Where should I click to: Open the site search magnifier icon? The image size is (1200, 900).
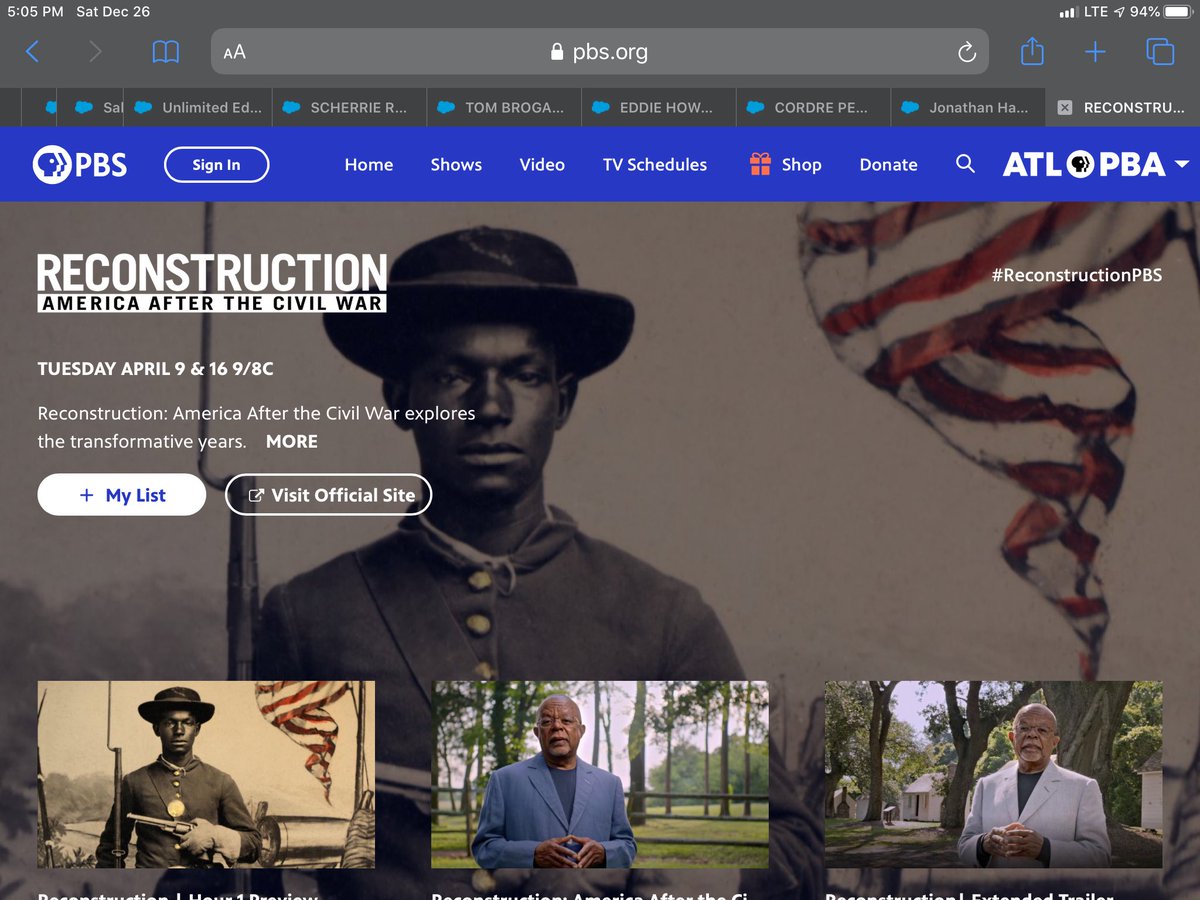tap(965, 164)
